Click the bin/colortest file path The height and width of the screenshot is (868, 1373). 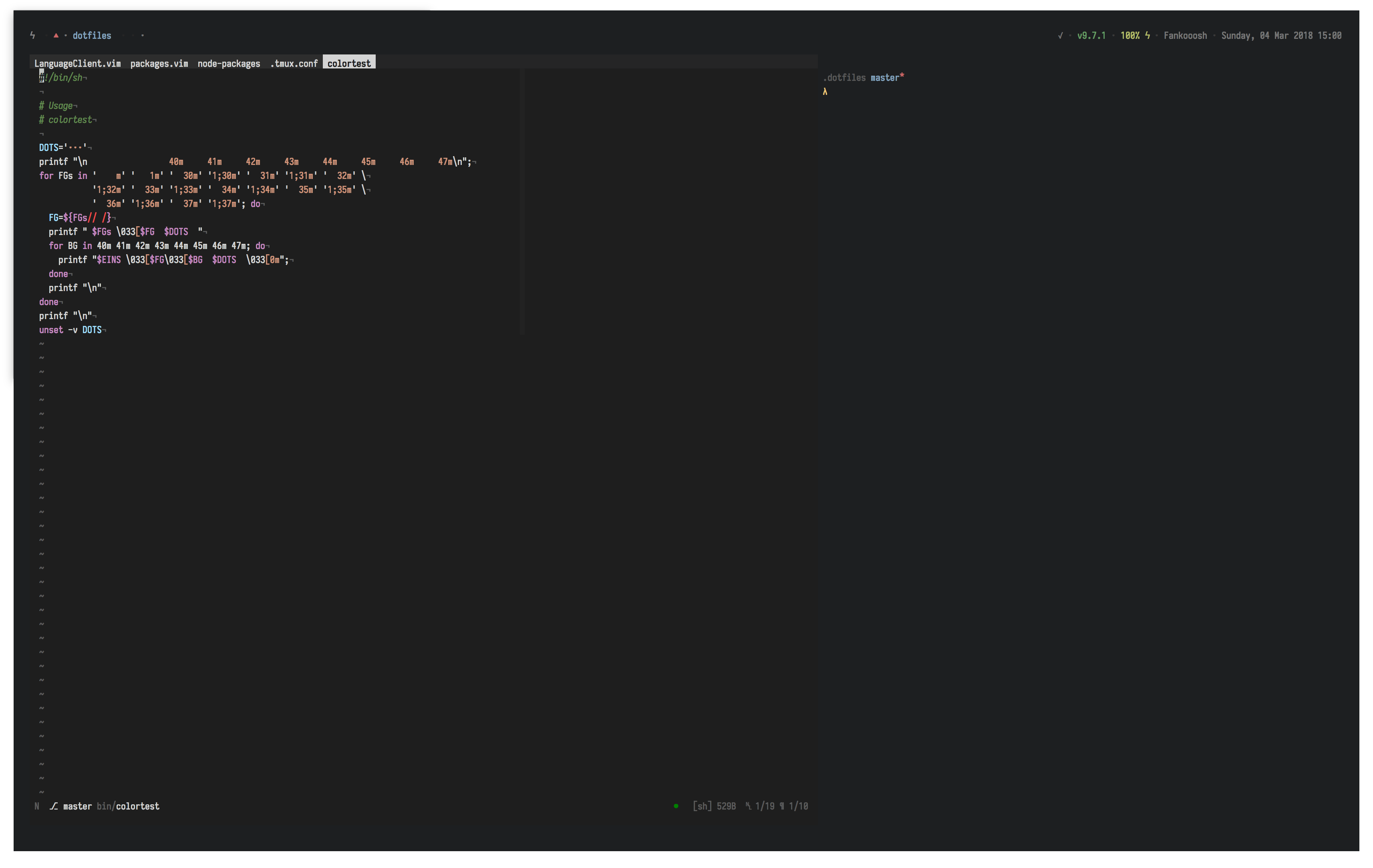[x=128, y=806]
